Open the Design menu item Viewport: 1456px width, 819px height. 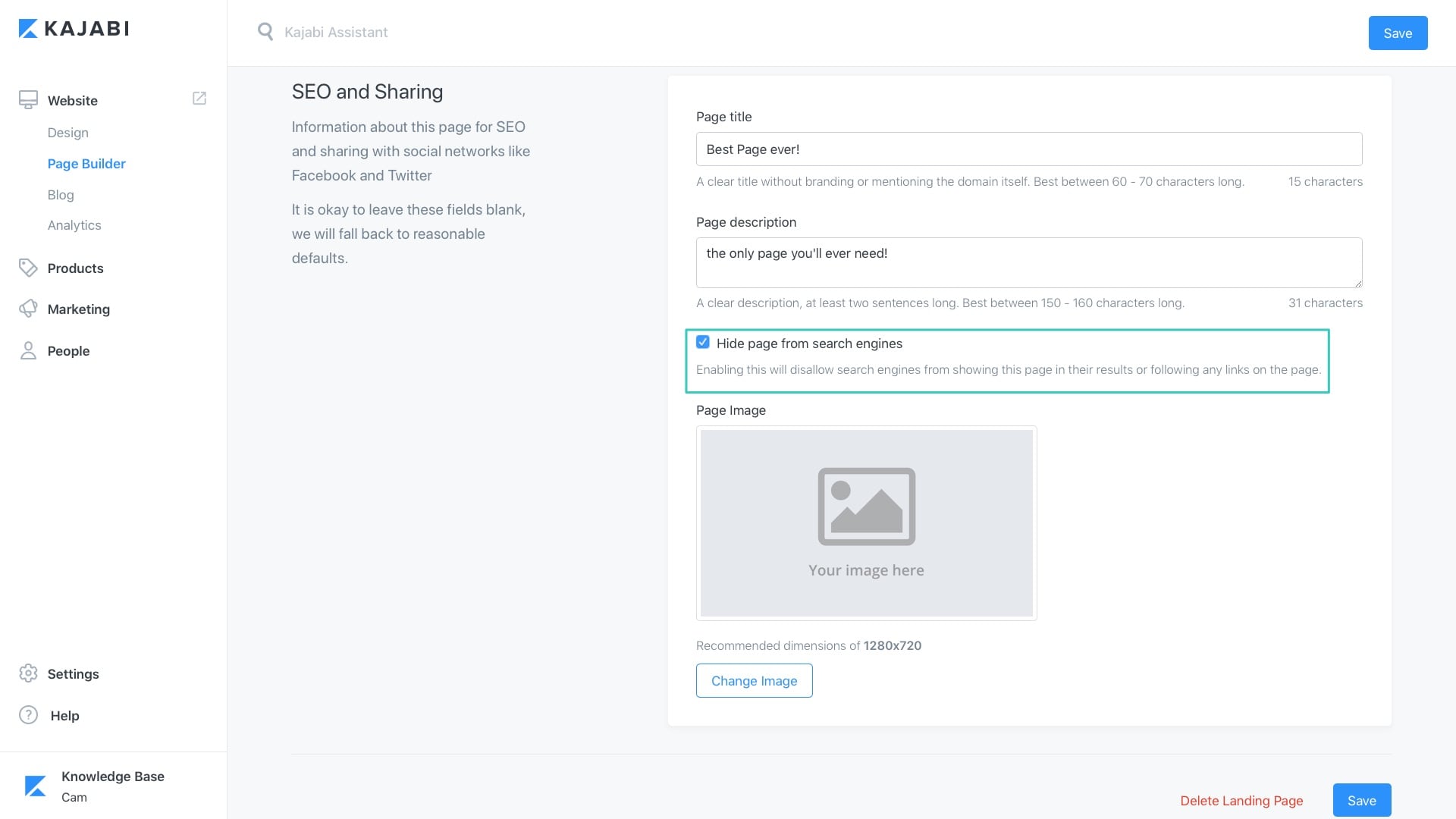pyautogui.click(x=67, y=133)
